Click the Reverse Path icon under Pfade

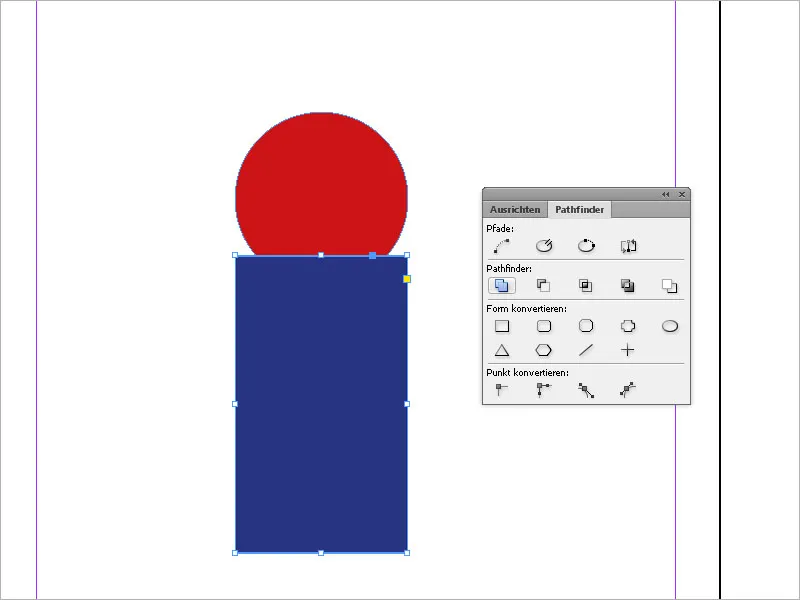pos(628,246)
